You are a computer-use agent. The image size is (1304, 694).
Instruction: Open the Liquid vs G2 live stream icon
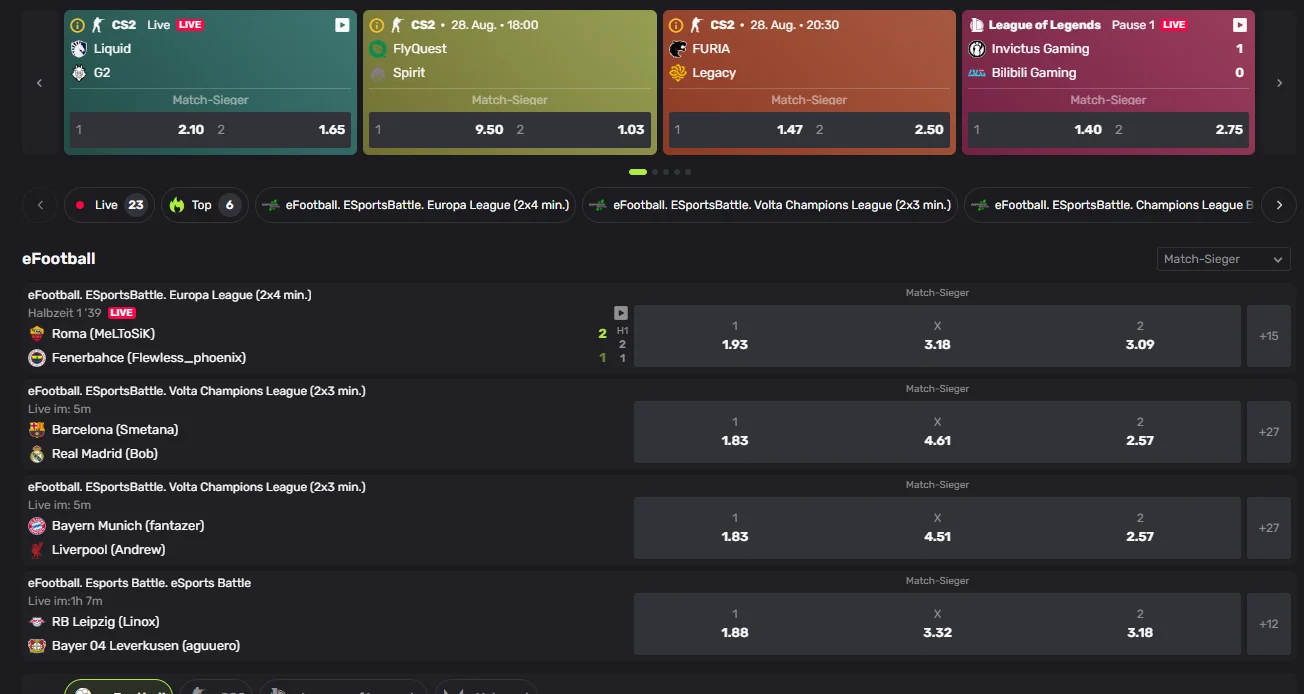342,25
